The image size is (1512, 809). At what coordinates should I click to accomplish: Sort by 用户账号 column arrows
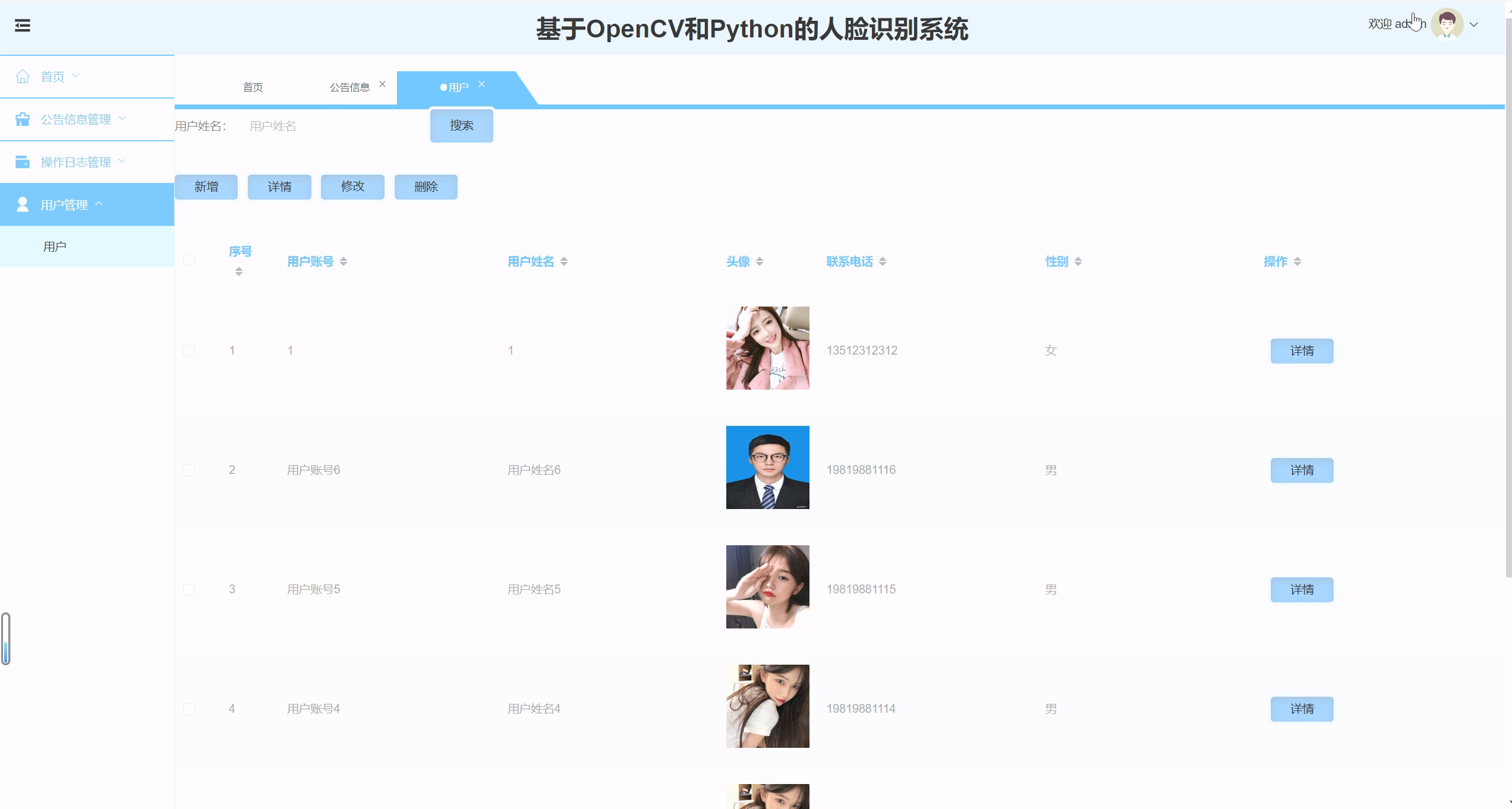(x=344, y=261)
